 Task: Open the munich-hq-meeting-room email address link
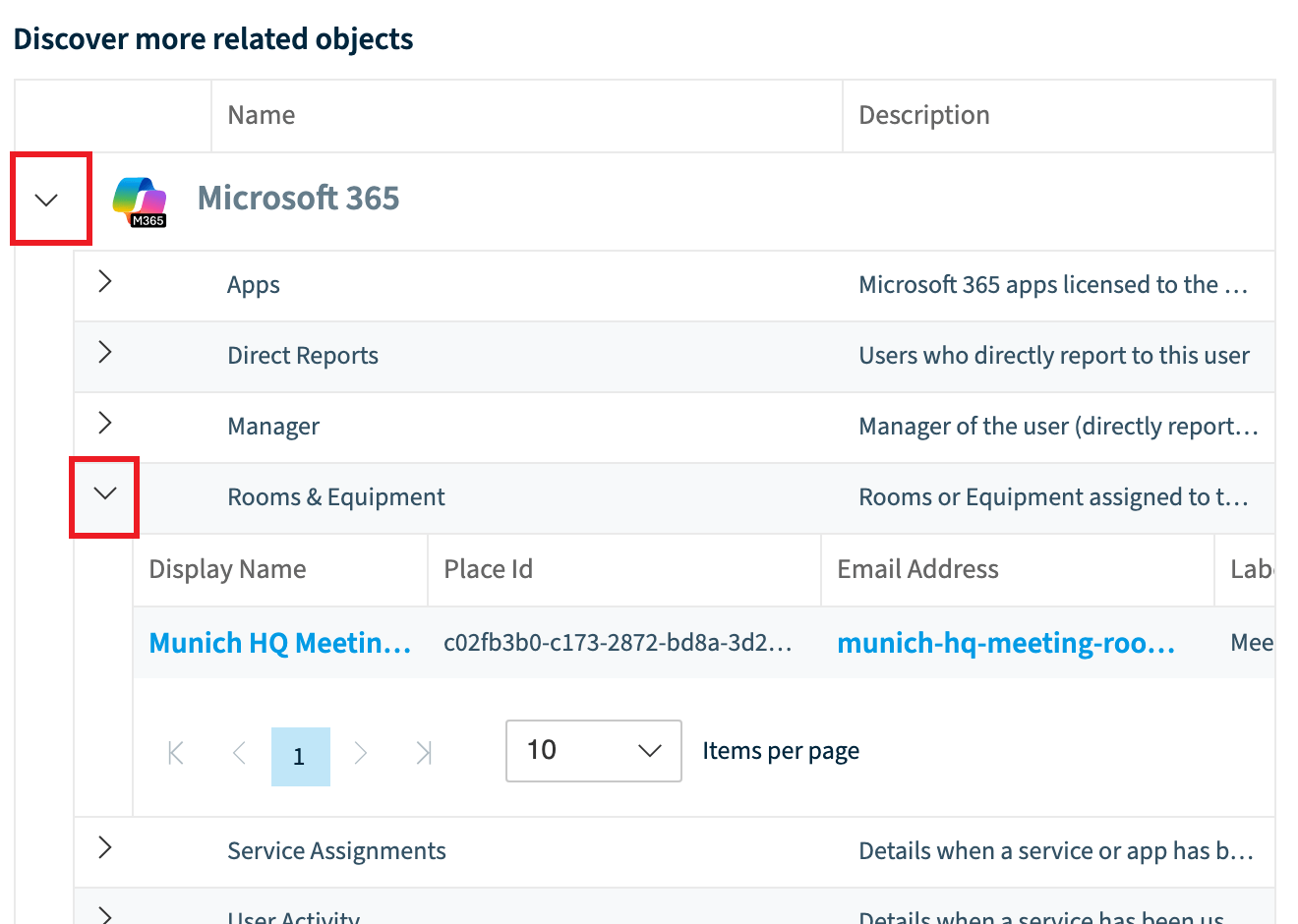[1006, 643]
